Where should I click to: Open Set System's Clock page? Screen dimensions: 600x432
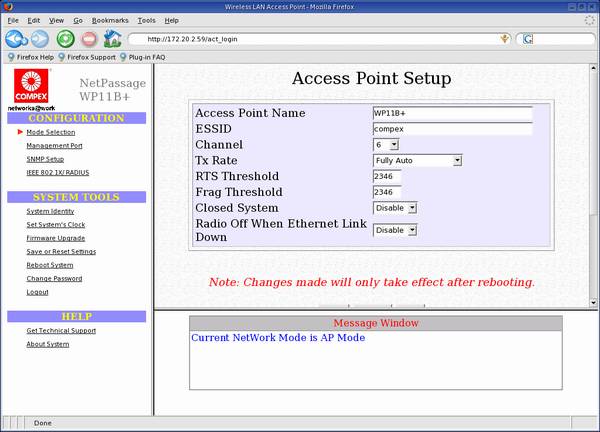point(56,225)
